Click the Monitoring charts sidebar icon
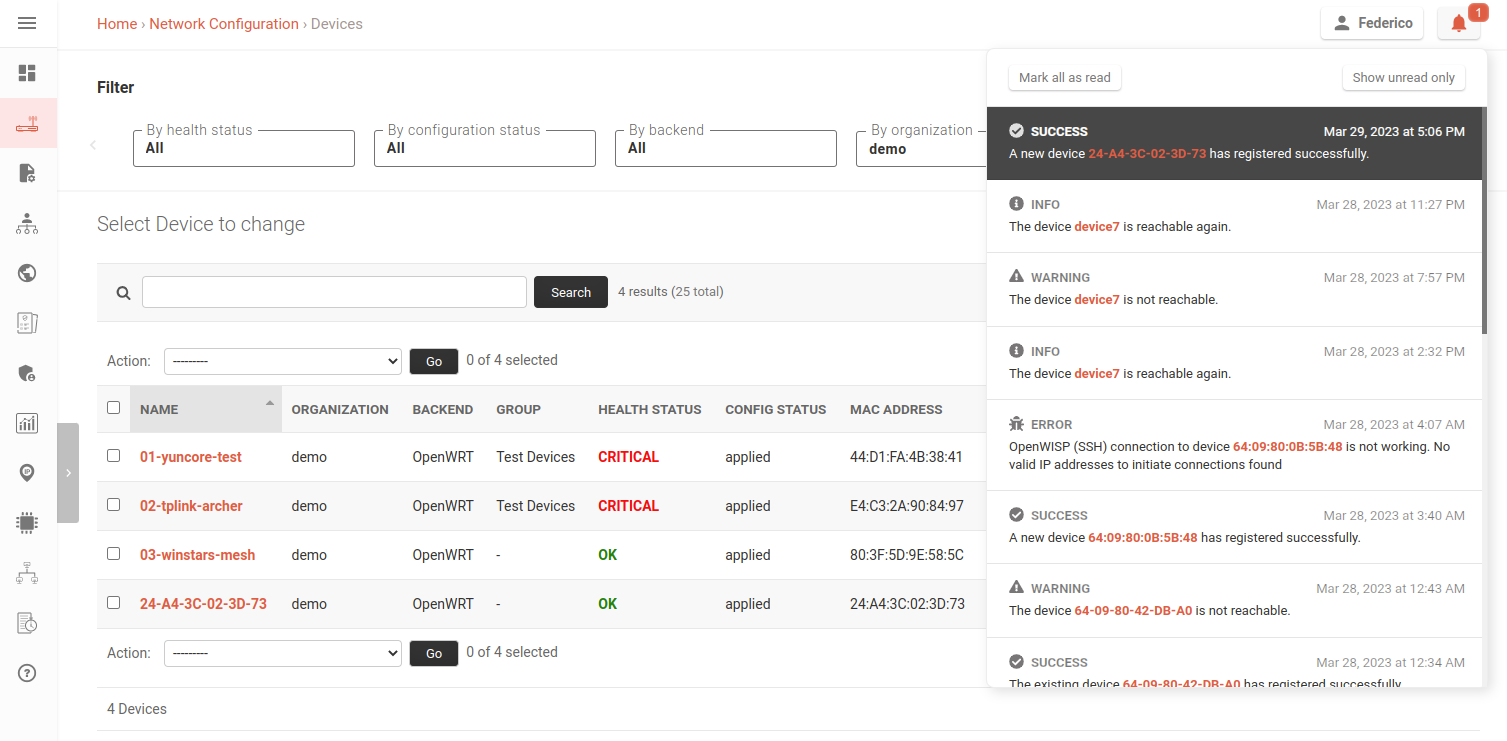1507x741 pixels. [x=27, y=422]
